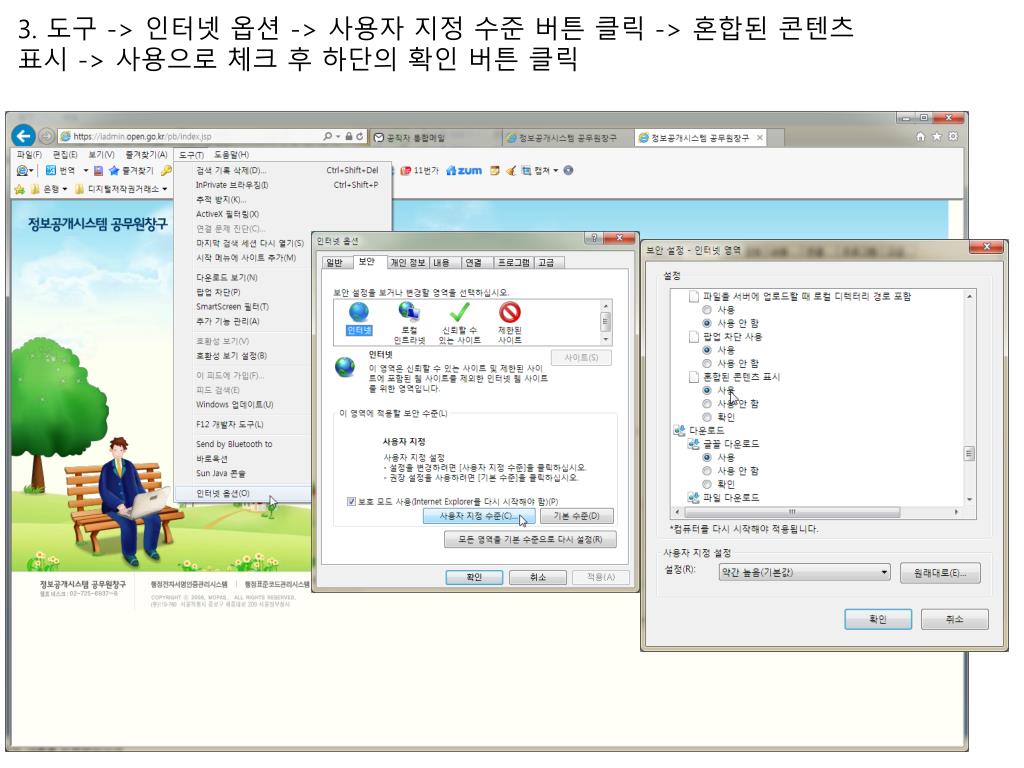The height and width of the screenshot is (768, 1024).
Task: Toggle the 보호 모드 사용 checkbox
Action: 351,502
